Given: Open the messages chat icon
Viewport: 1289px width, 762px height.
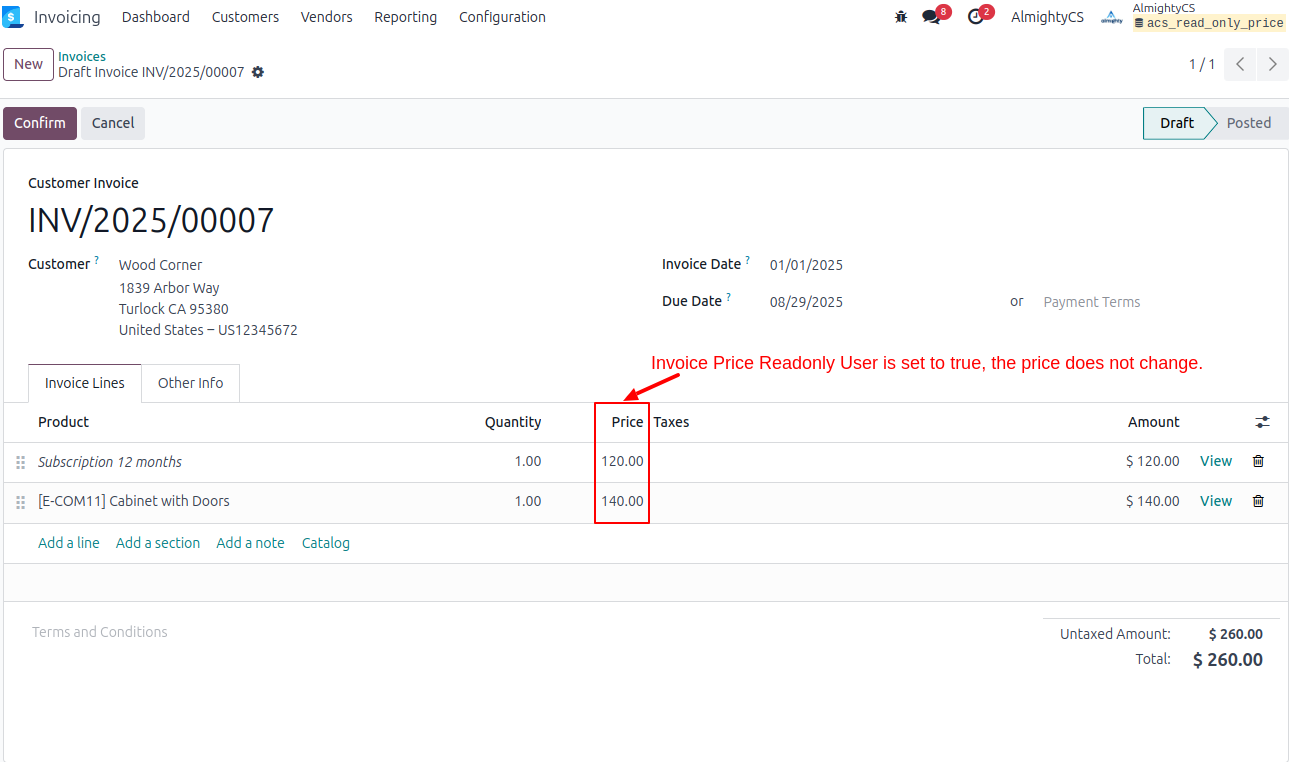Looking at the screenshot, I should tap(931, 17).
